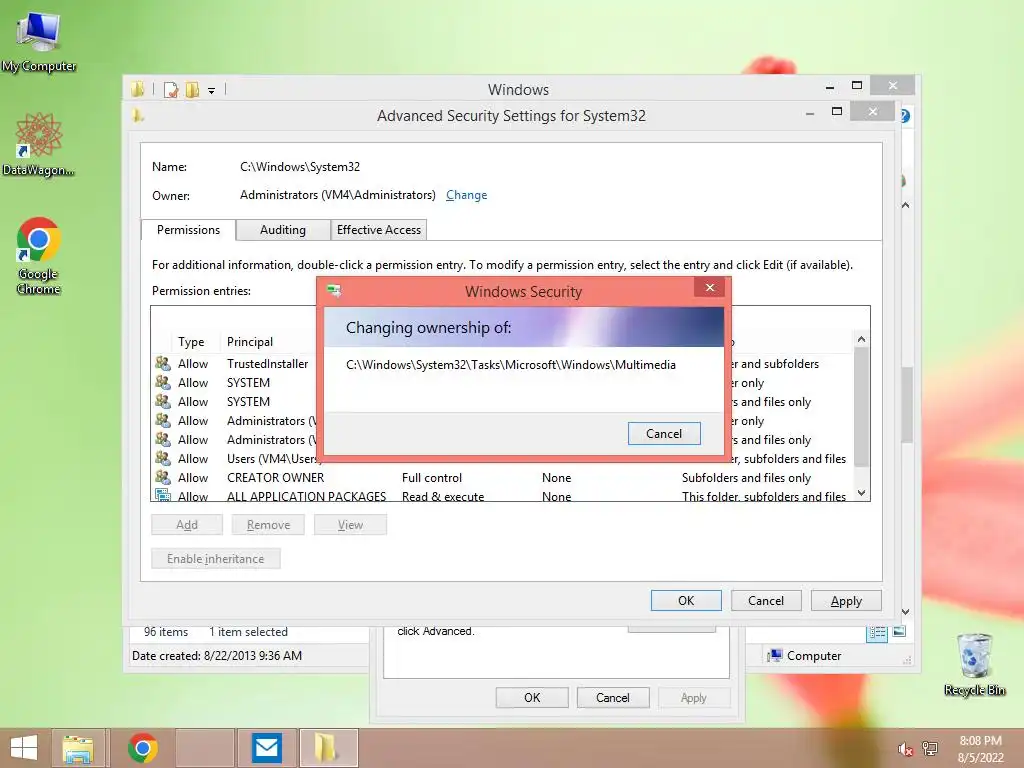Viewport: 1024px width, 768px height.
Task: Switch Explorer to large icons view
Action: [x=899, y=632]
